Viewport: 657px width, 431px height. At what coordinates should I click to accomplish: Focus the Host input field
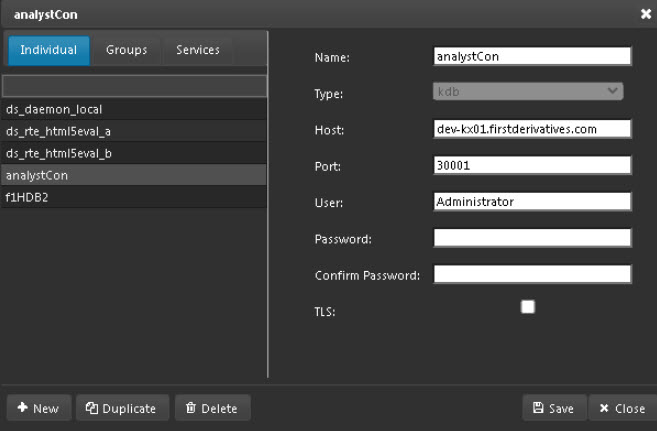(x=532, y=129)
